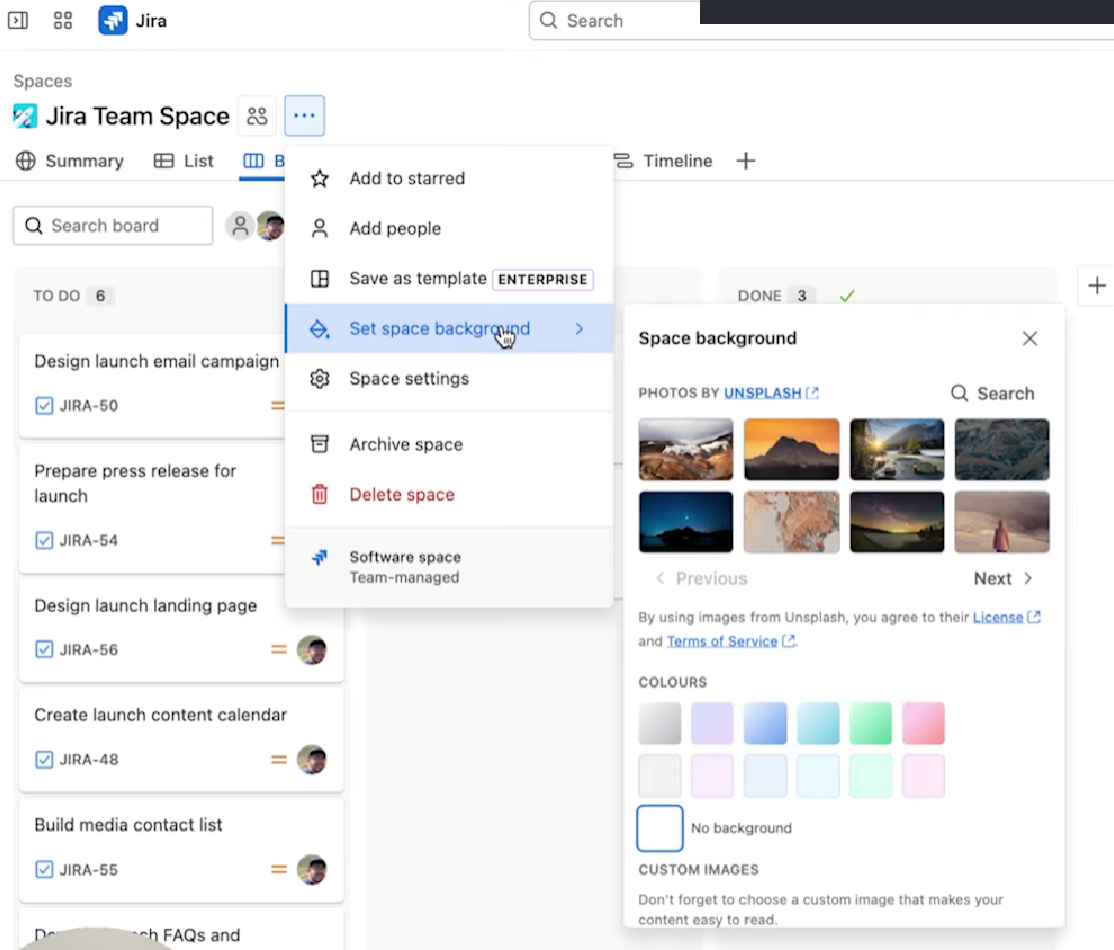This screenshot has height=950, width=1114.
Task: Collapse the sidebar with the panel icon
Action: click(17, 20)
